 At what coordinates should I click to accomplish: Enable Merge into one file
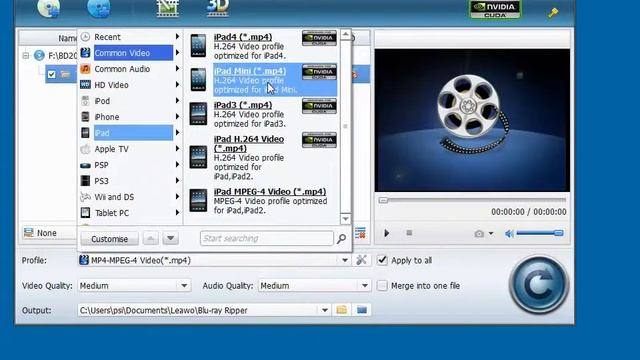pyautogui.click(x=382, y=285)
